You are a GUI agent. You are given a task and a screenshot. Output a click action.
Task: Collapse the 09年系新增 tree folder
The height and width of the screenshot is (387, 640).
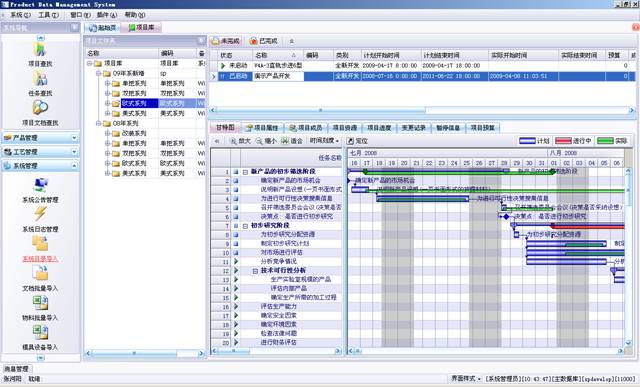point(98,73)
